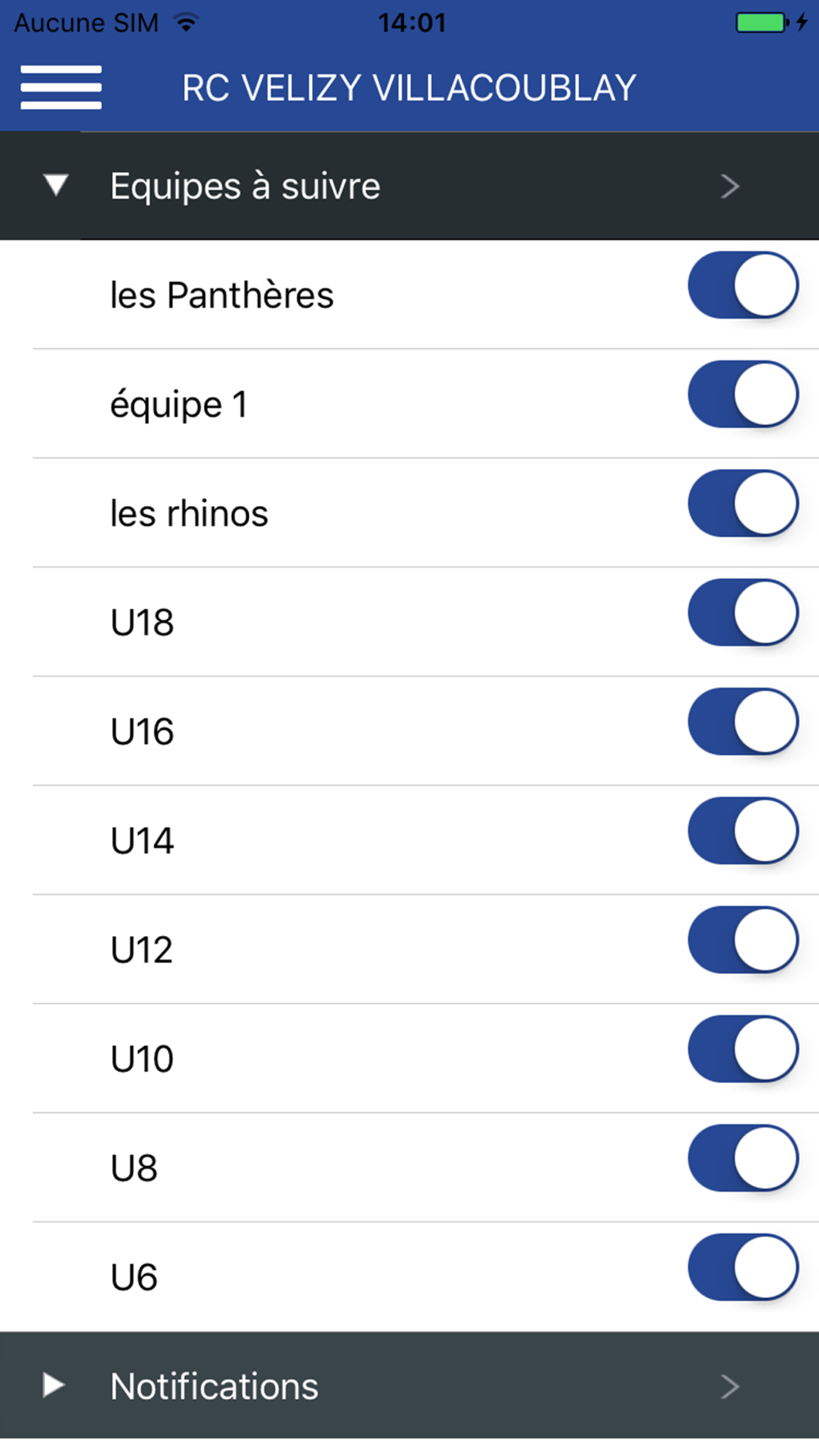The image size is (819, 1456).
Task: Expand Notifications section with right triangle
Action: 54,1385
